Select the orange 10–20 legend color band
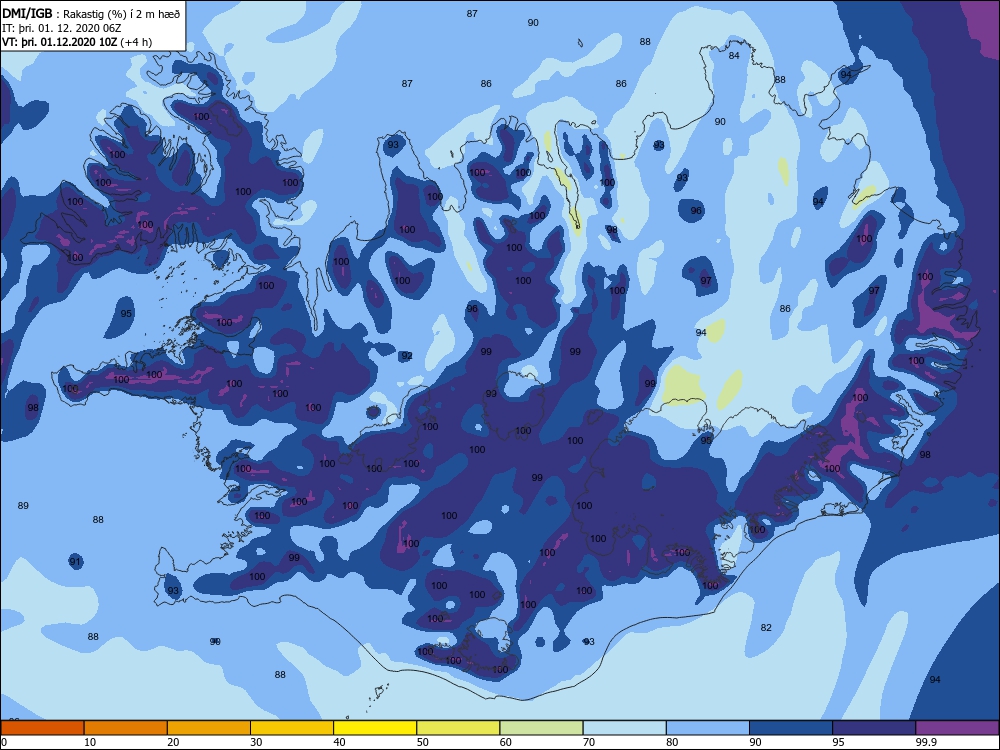 (126, 728)
